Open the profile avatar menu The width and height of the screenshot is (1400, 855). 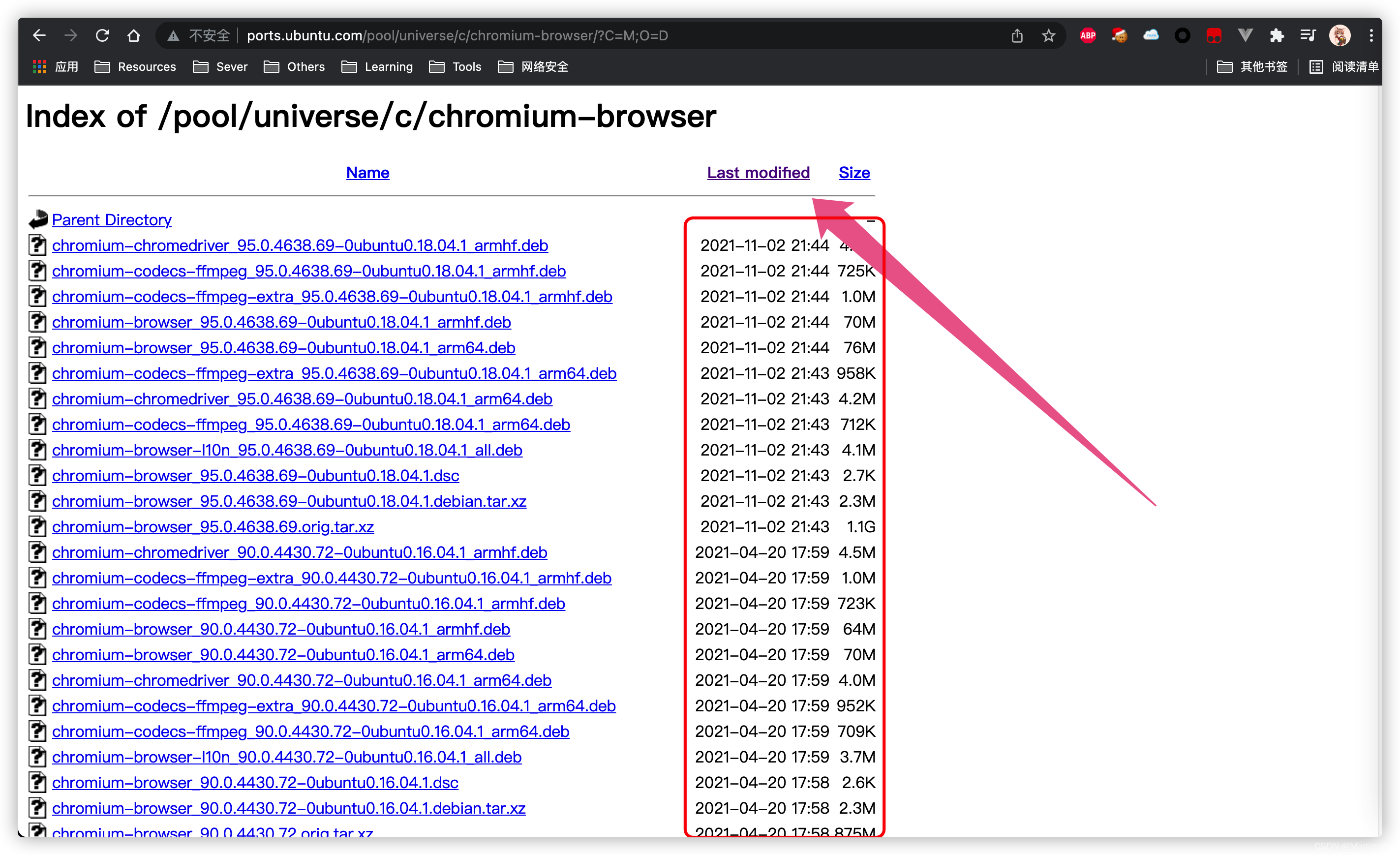(x=1340, y=36)
